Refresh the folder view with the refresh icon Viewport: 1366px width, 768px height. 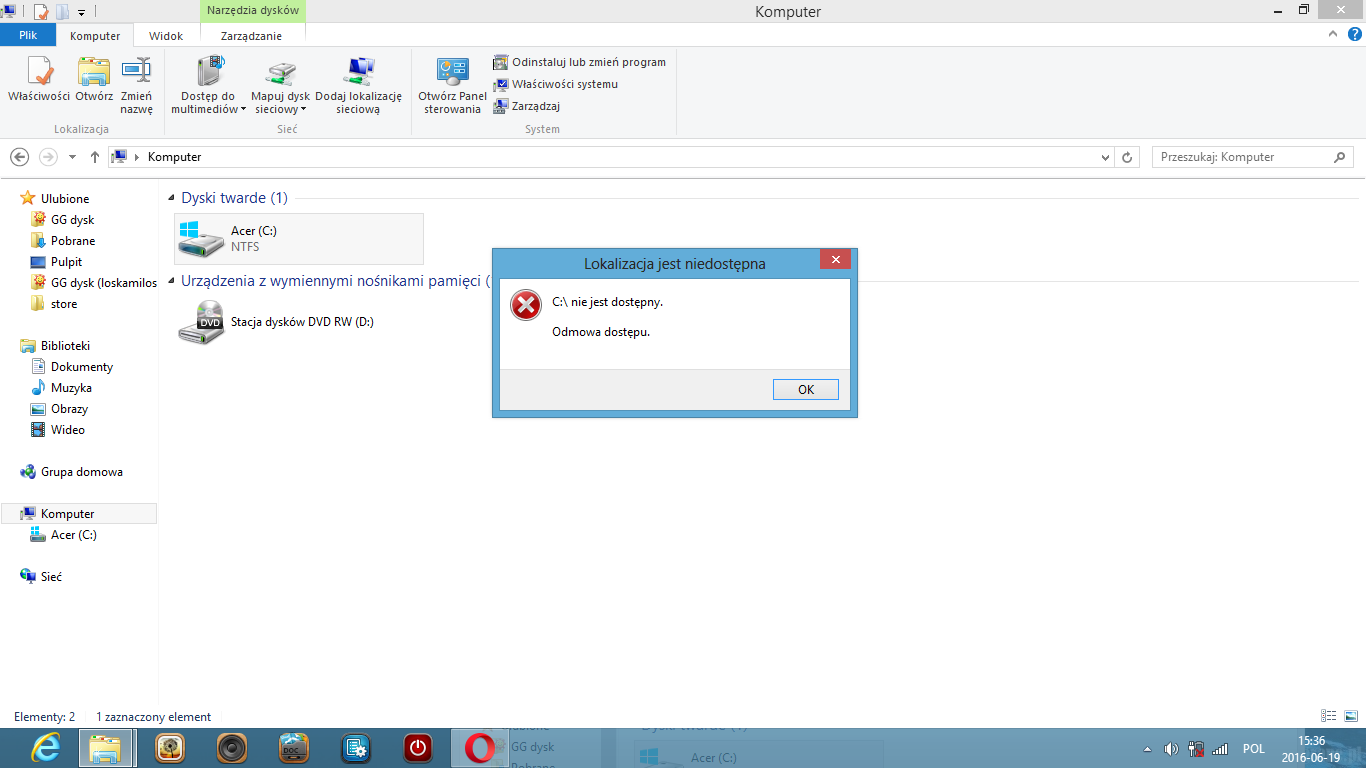(x=1128, y=157)
